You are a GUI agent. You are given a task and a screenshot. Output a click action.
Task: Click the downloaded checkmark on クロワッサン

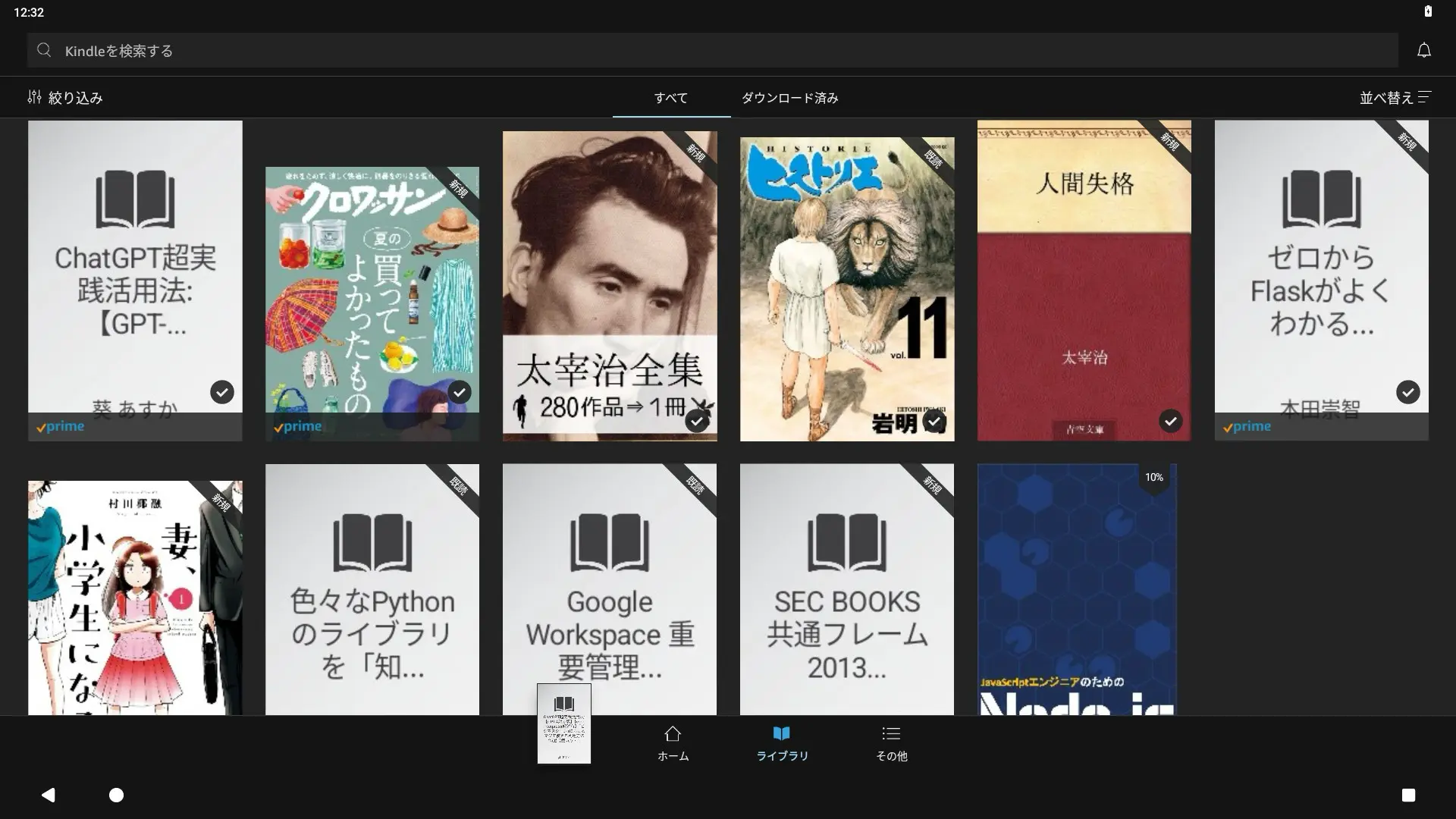click(x=460, y=392)
